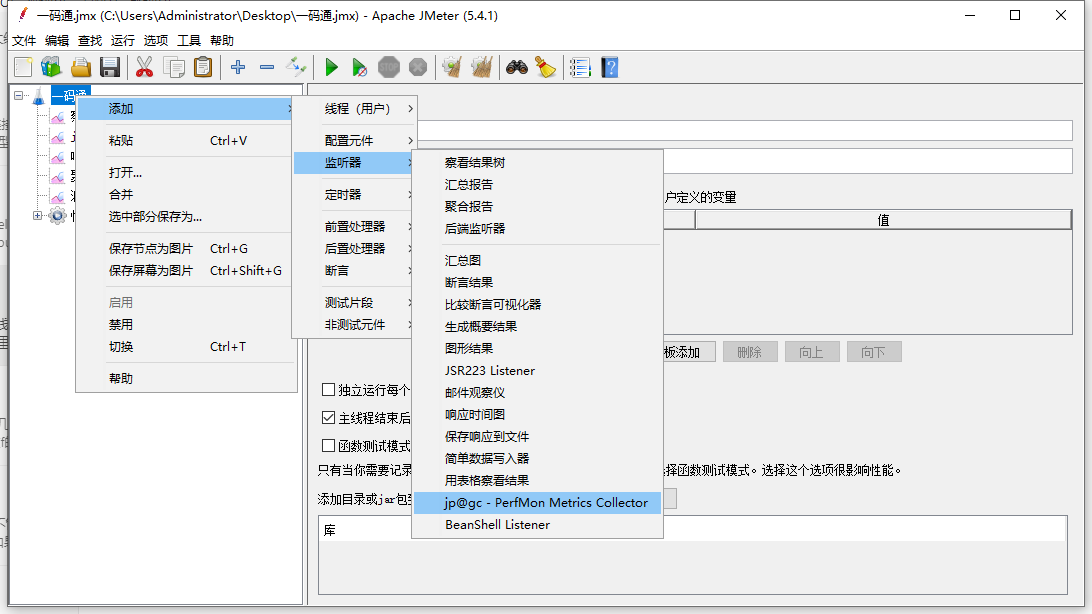Open the 运行 menu
The width and height of the screenshot is (1092, 614).
[x=123, y=40]
